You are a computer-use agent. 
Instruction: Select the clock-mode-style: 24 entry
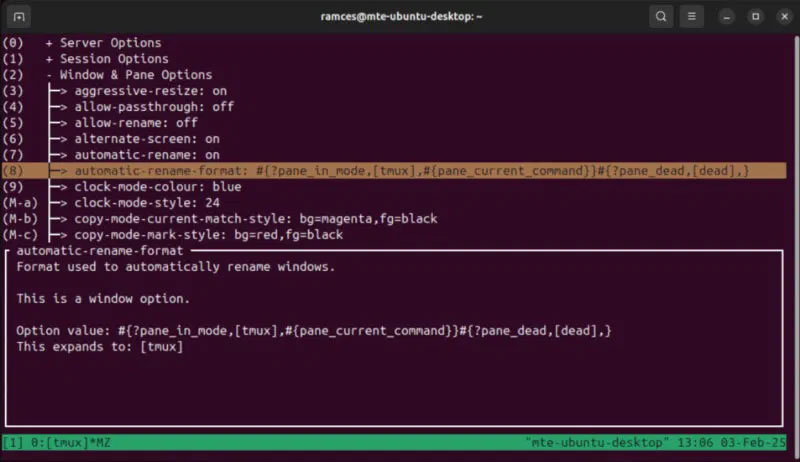click(x=147, y=203)
